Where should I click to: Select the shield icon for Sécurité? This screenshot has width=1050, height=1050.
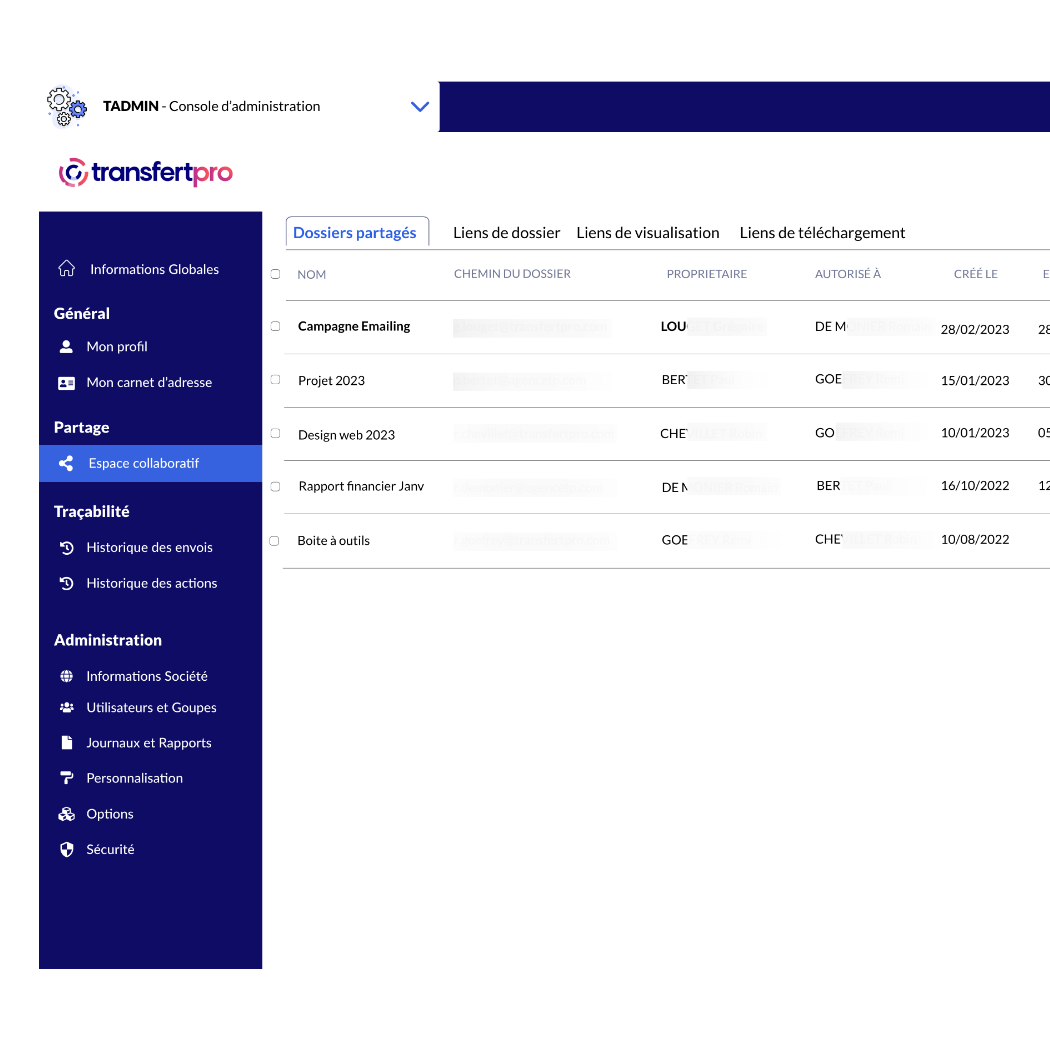pos(66,849)
